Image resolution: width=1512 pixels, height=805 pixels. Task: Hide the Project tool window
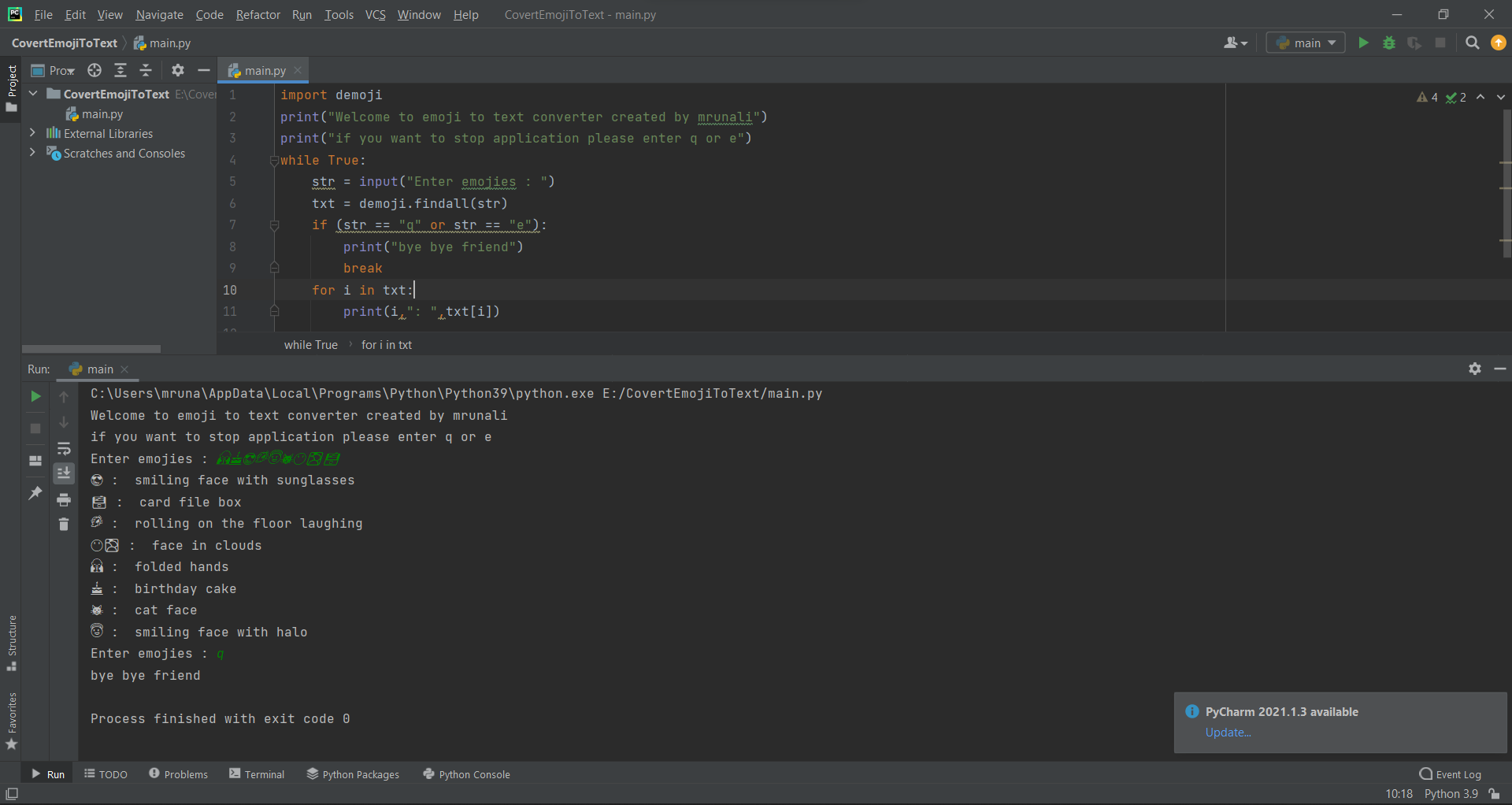point(203,70)
